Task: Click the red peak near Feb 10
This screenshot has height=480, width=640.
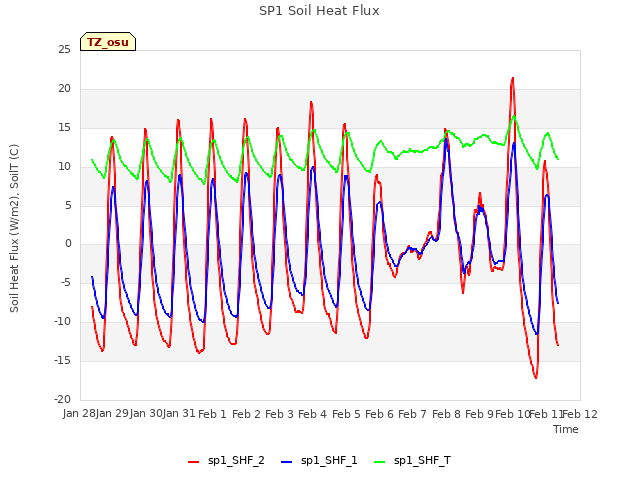Action: 513,78
